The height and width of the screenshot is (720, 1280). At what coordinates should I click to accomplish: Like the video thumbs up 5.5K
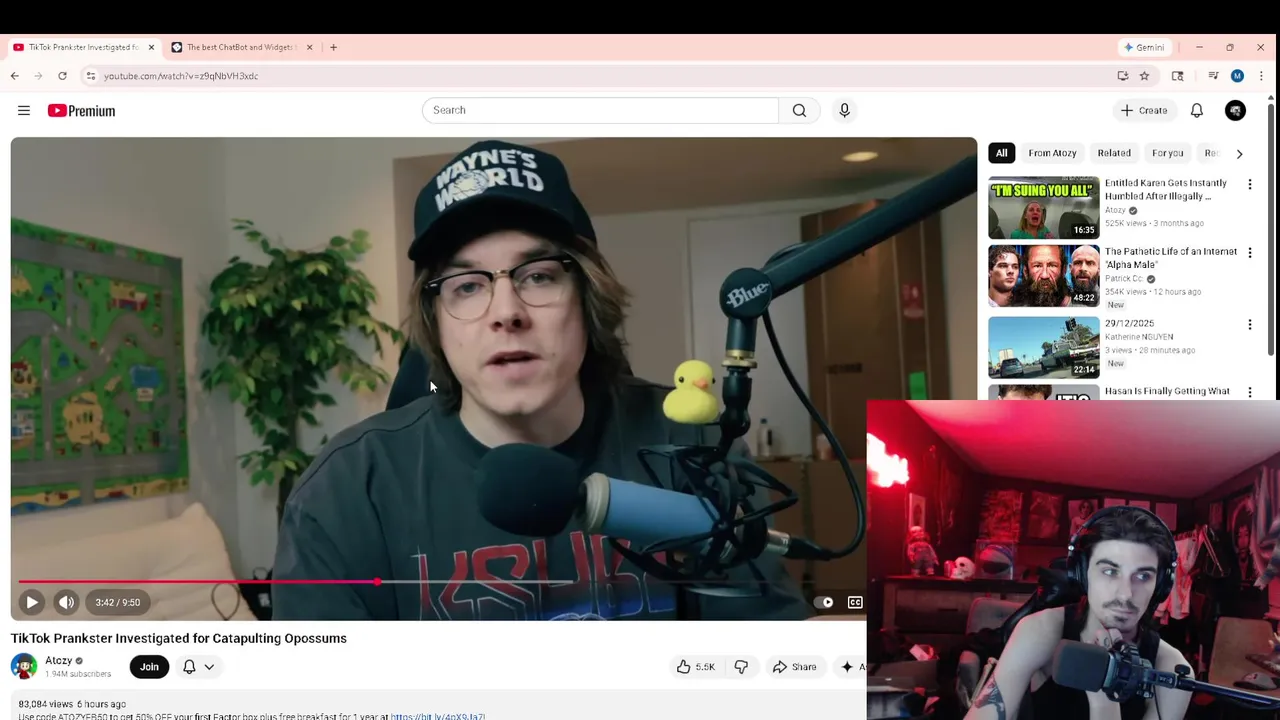[x=695, y=667]
